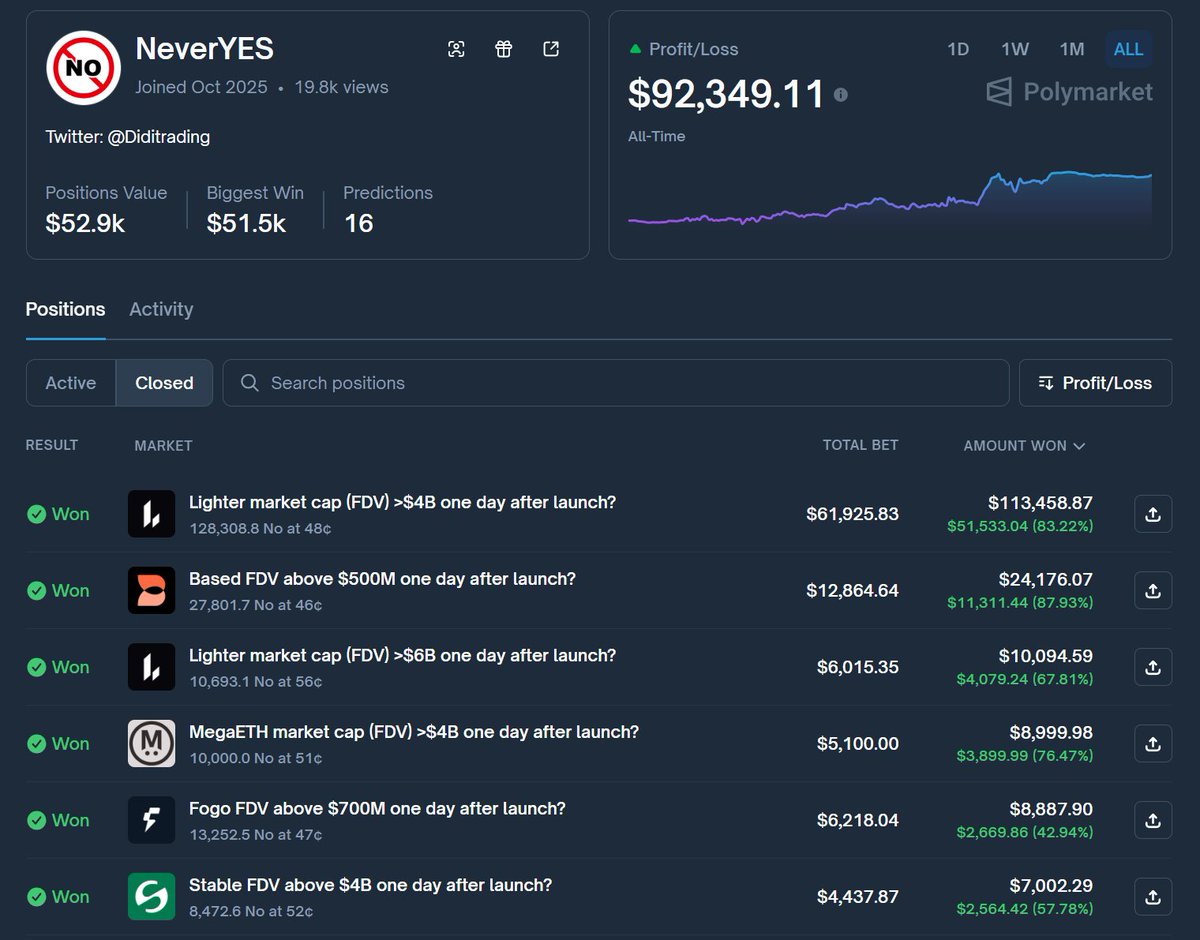Click the Search positions field
The height and width of the screenshot is (940, 1200).
615,383
